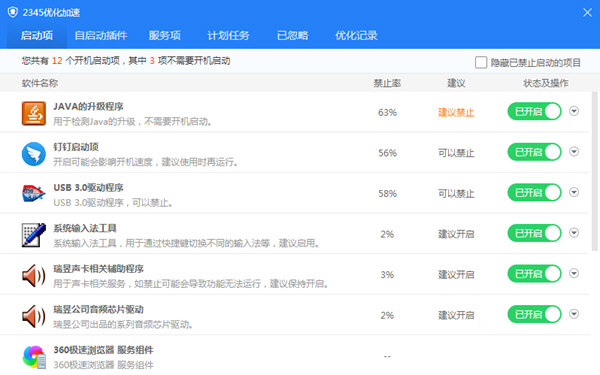Screen dimensions: 600x375
Task: Select the USB 3.0驱动程序 title text
Action: [x=88, y=188]
